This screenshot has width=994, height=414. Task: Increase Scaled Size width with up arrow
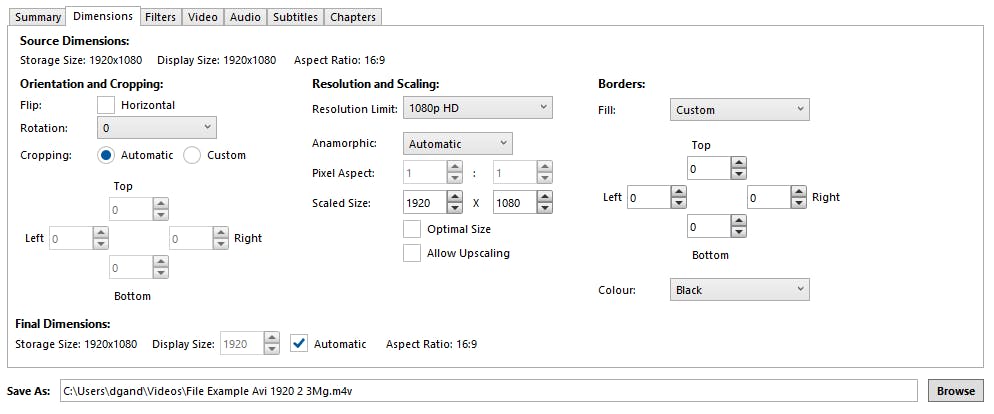pyautogui.click(x=454, y=197)
